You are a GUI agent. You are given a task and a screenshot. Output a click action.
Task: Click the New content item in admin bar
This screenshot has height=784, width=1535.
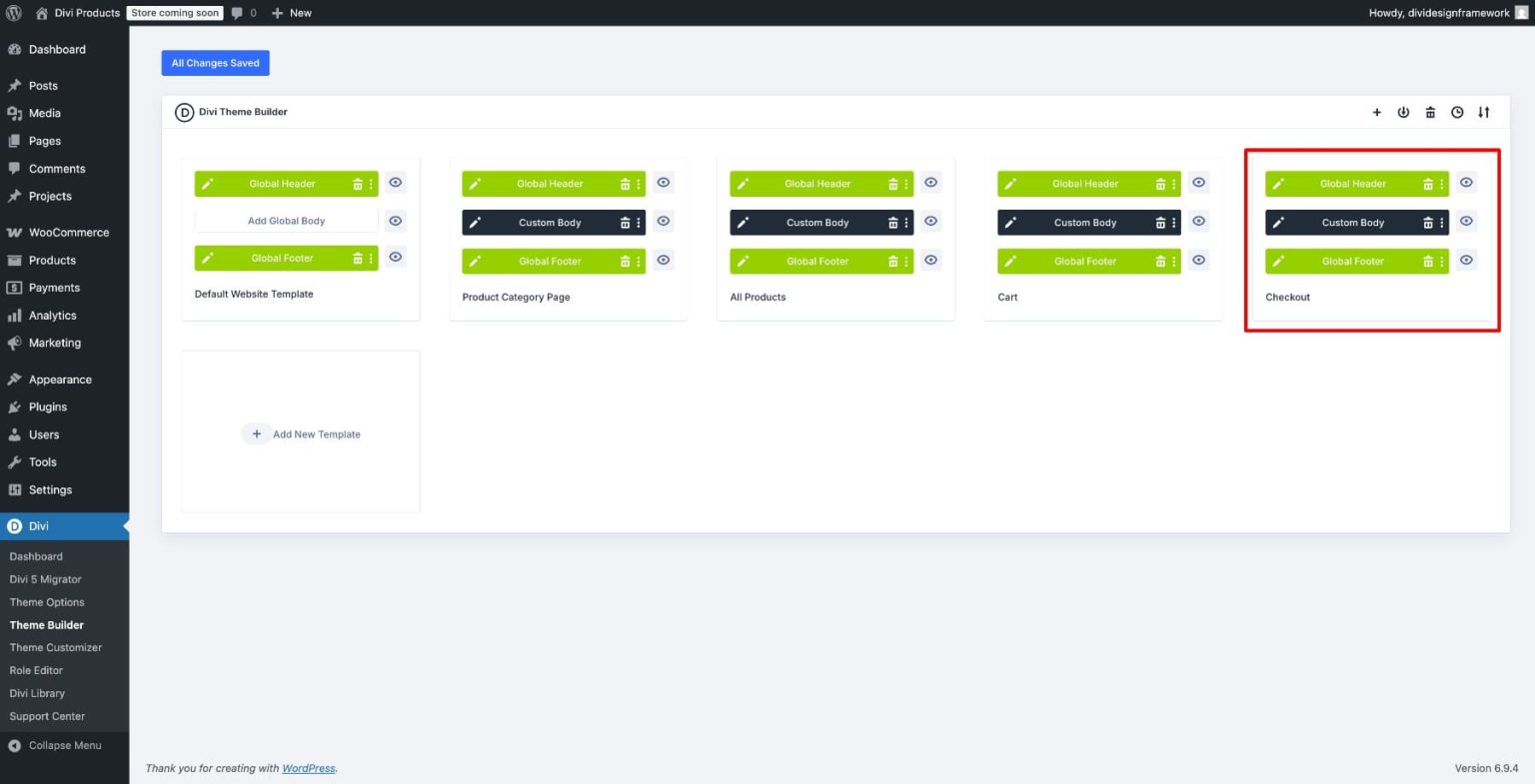coord(292,13)
